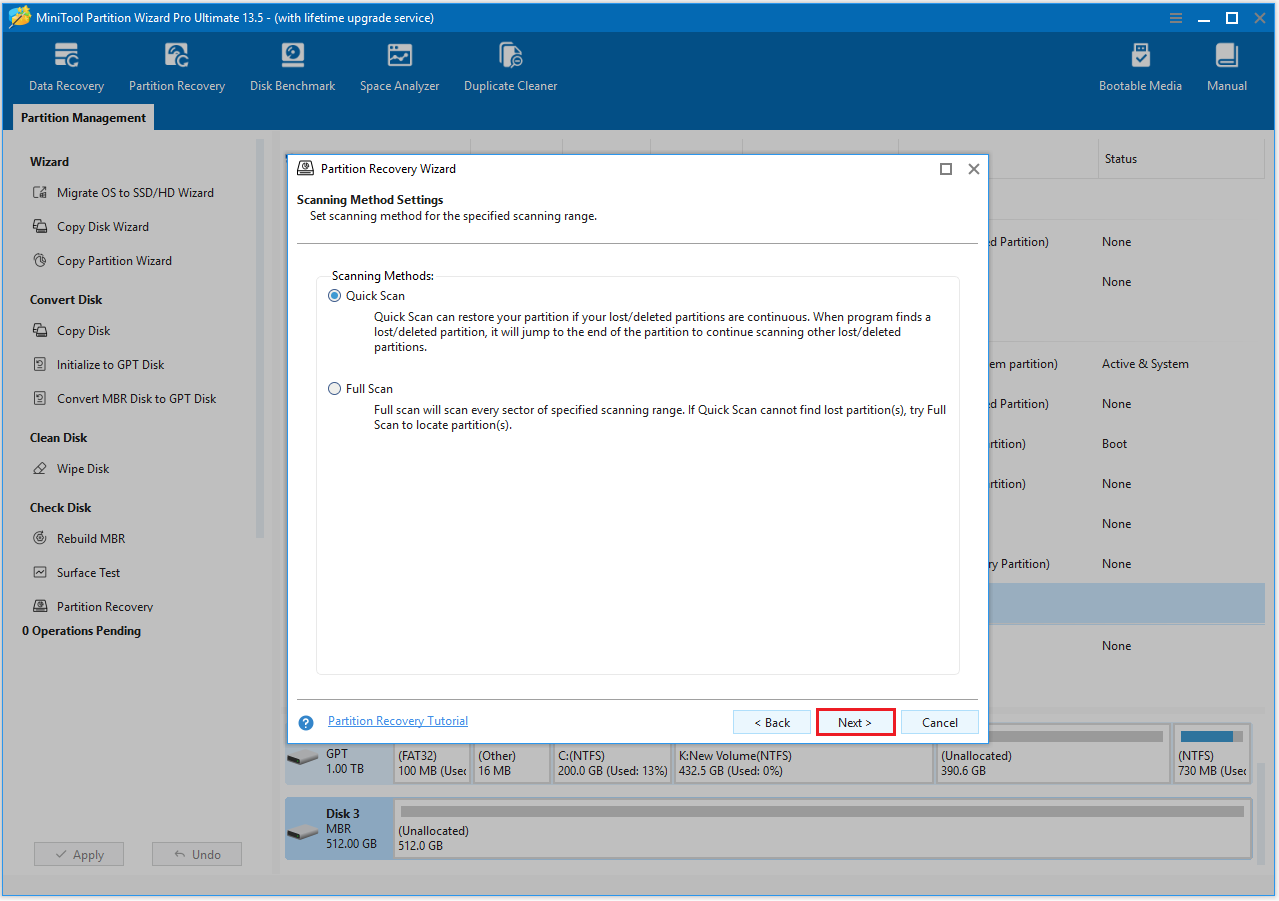Start the Duplicate Cleaner
The width and height of the screenshot is (1279, 901).
pos(510,65)
